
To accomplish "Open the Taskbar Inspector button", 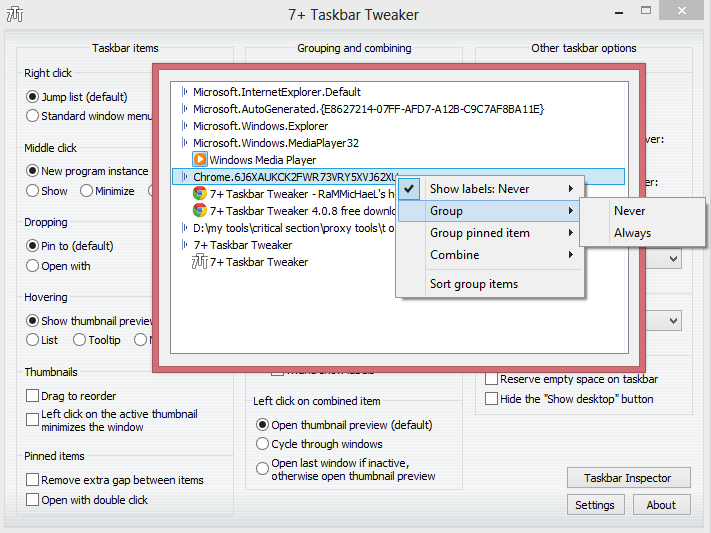I will [x=628, y=478].
